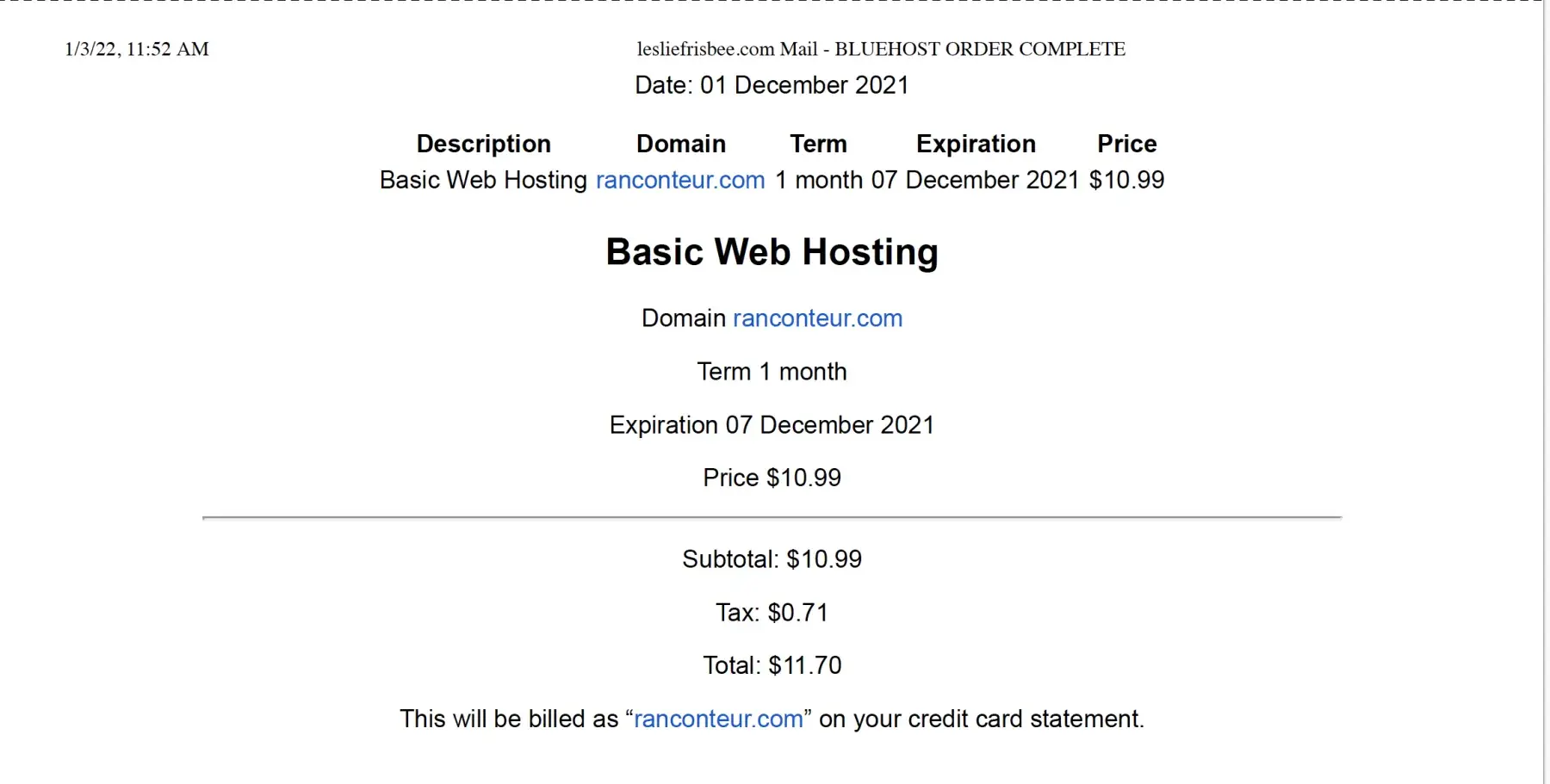Open ranconteur.com link in the table row

point(680,180)
